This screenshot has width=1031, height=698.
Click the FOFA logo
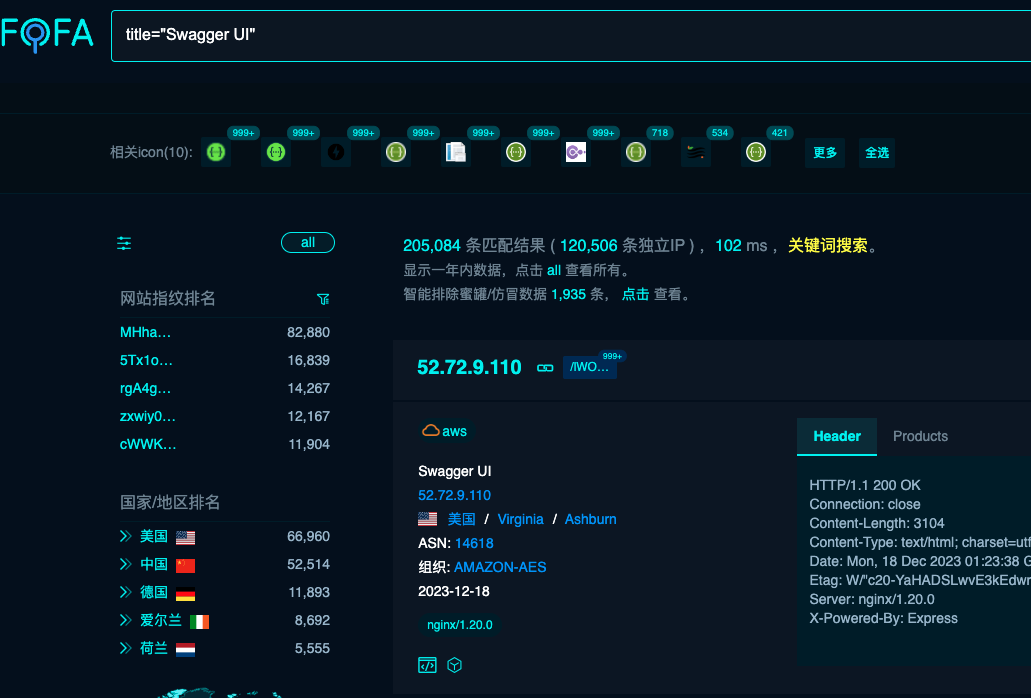[x=47, y=34]
